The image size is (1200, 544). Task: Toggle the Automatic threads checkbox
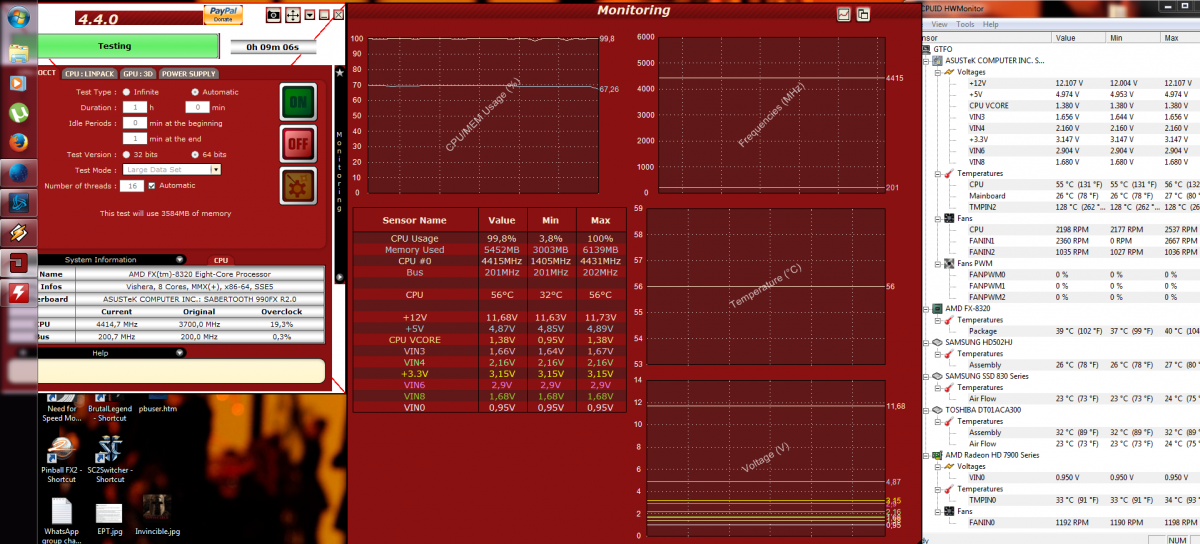[152, 186]
